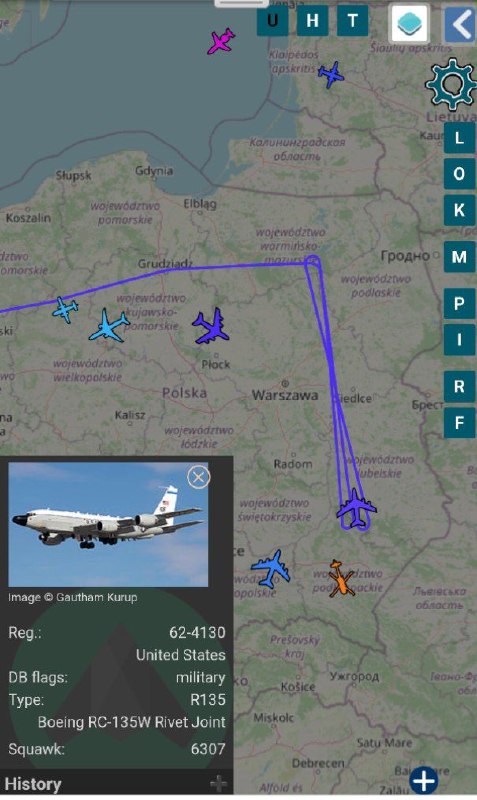This screenshot has width=477, height=800.
Task: Close the aircraft photo panel
Action: tap(198, 477)
